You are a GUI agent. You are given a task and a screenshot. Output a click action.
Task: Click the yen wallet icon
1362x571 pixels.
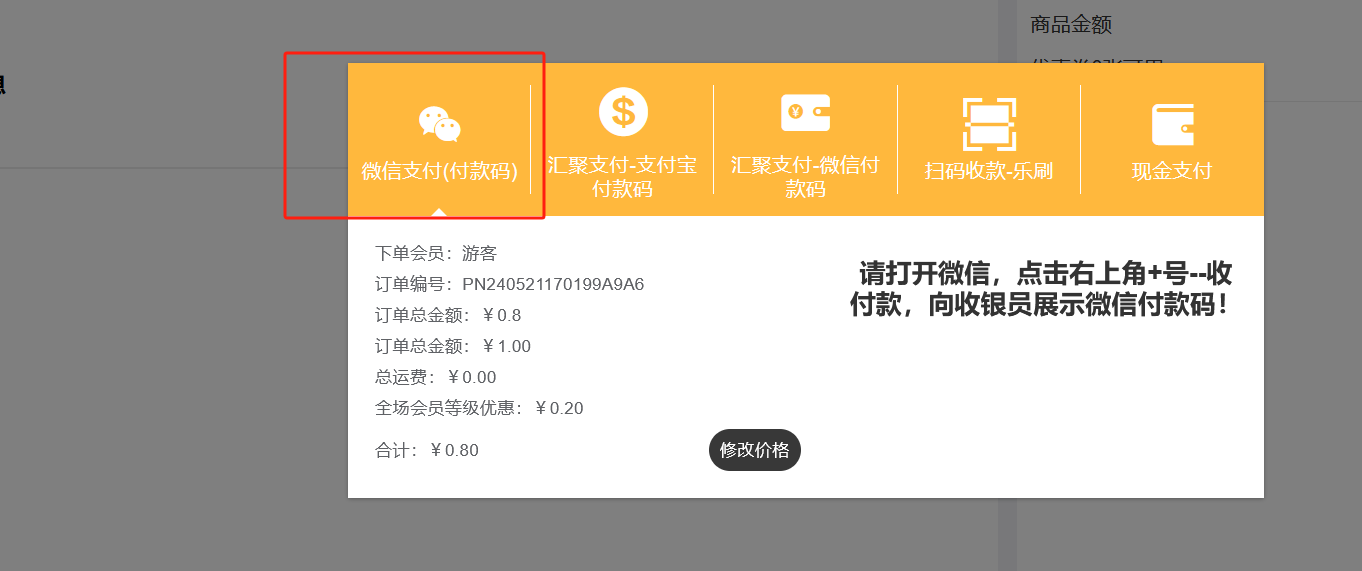point(805,112)
